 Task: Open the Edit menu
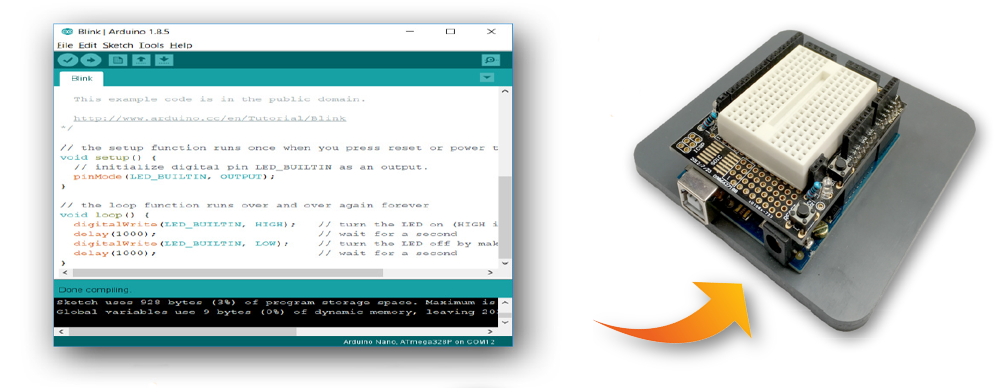[87, 45]
